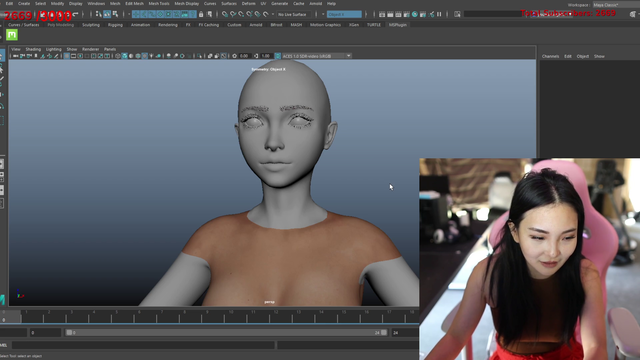Click the MEL command line input
Image resolution: width=640 pixels, height=360 pixels.
(143, 345)
